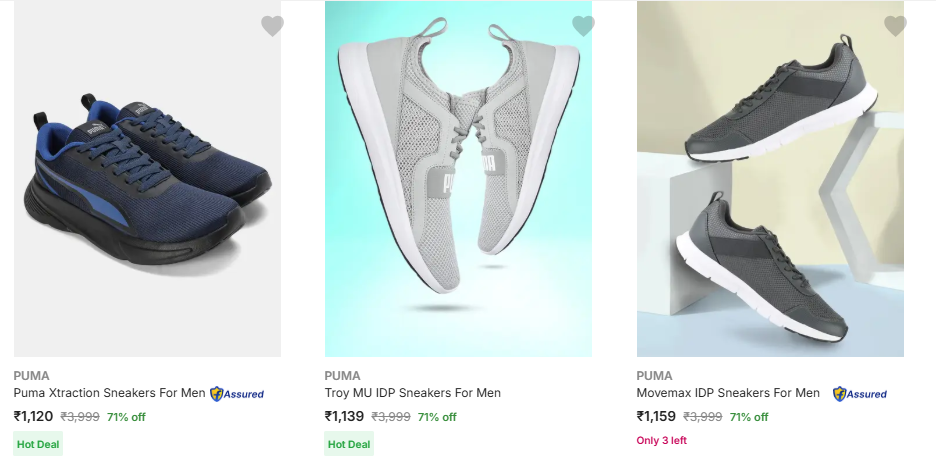Image resolution: width=936 pixels, height=458 pixels.
Task: Click the ₹1,120 price of Puma Xtraction
Action: click(x=33, y=416)
